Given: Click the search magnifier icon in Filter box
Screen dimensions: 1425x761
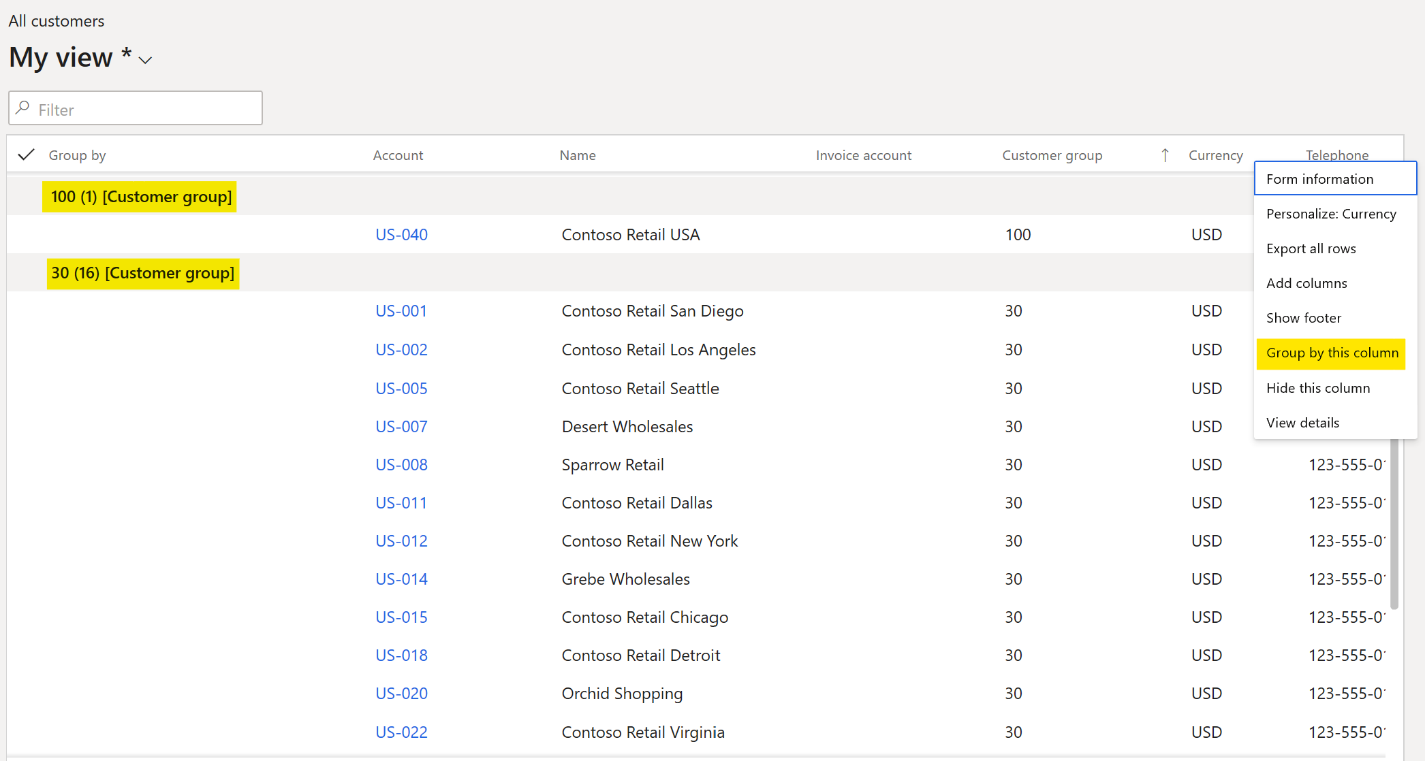Looking at the screenshot, I should pyautogui.click(x=23, y=108).
